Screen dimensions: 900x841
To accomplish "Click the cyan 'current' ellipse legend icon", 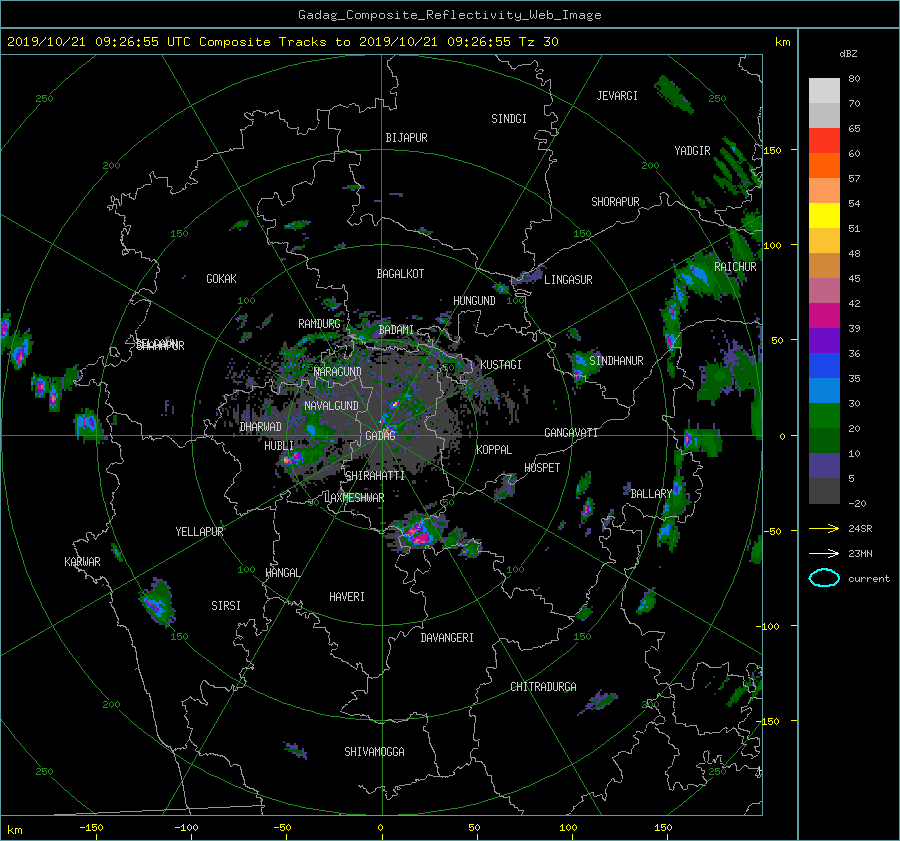I will (824, 578).
